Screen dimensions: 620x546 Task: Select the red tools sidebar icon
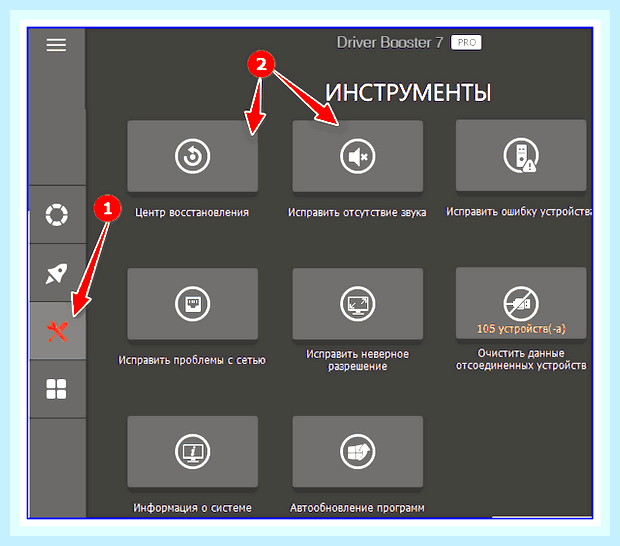57,331
